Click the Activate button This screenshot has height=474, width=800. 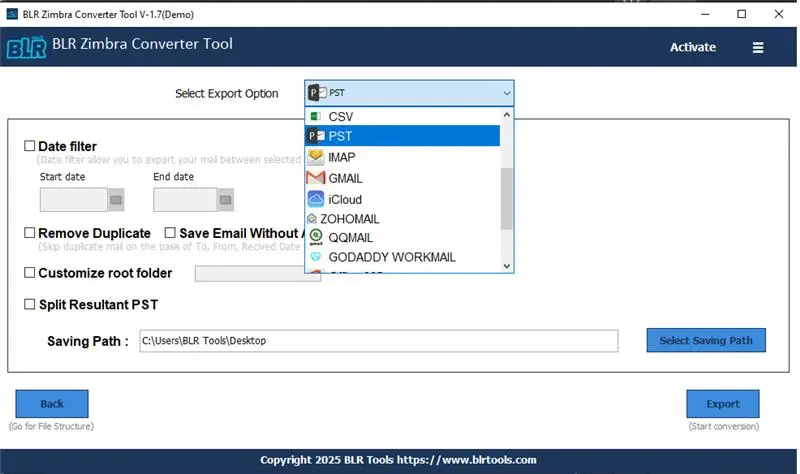[x=692, y=47]
